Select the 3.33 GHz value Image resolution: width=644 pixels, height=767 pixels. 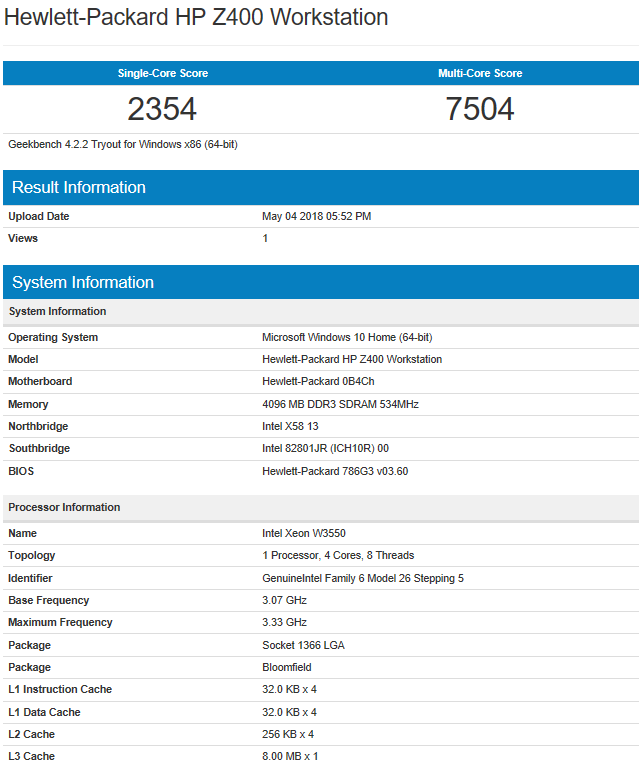pyautogui.click(x=285, y=623)
